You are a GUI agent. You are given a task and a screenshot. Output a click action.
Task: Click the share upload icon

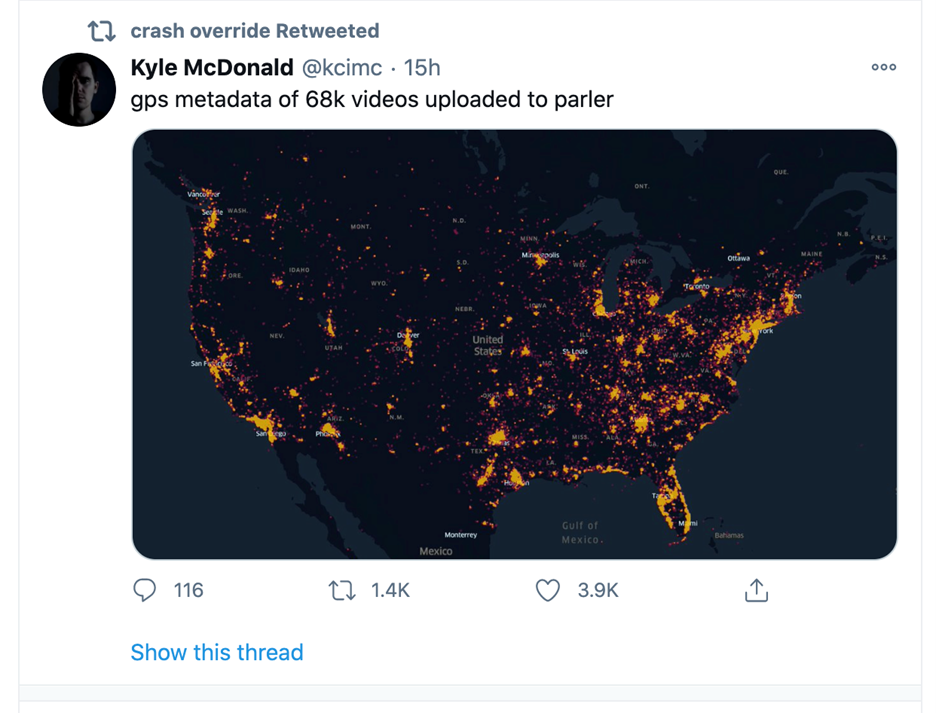[756, 591]
